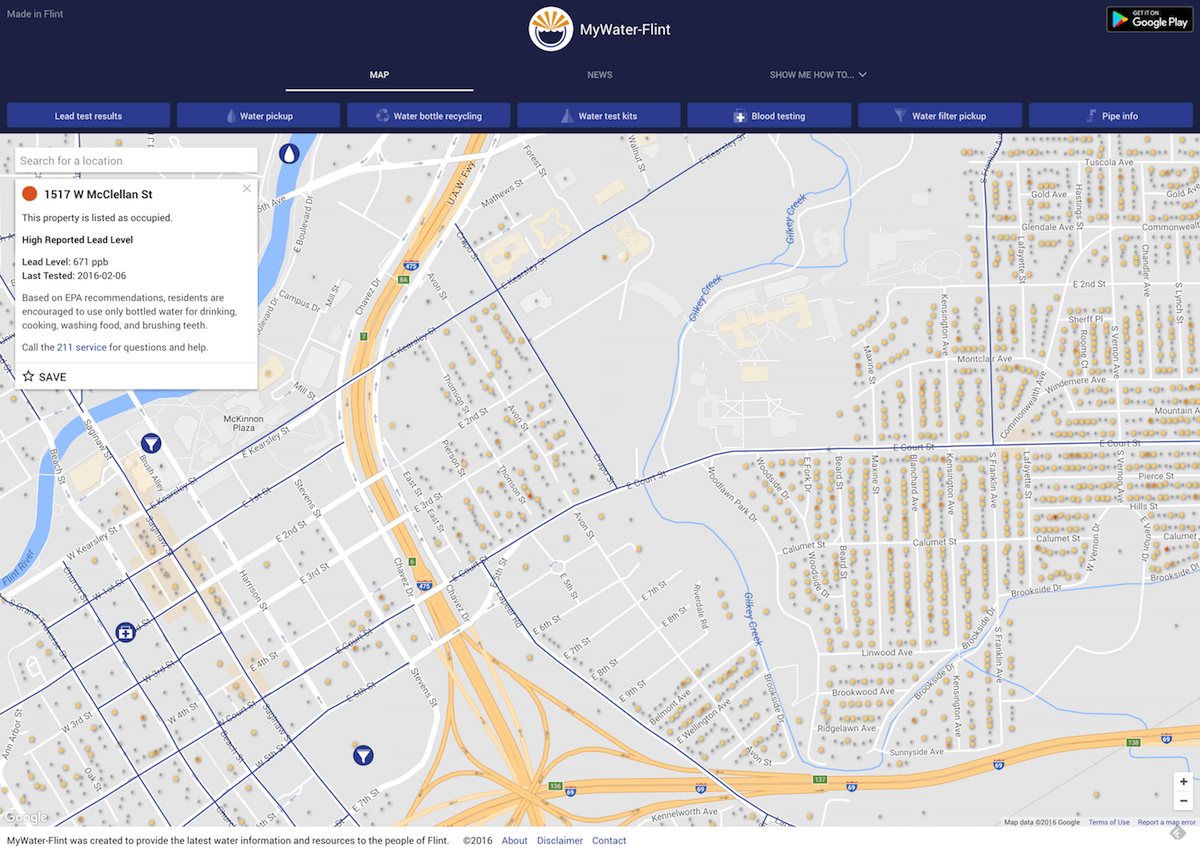Show Water test kits locations

[x=599, y=116]
